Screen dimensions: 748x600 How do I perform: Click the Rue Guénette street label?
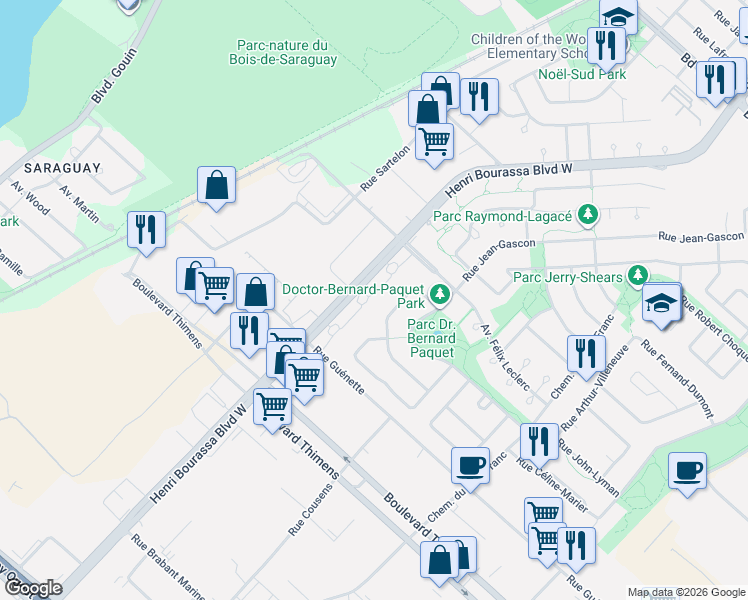(x=340, y=371)
